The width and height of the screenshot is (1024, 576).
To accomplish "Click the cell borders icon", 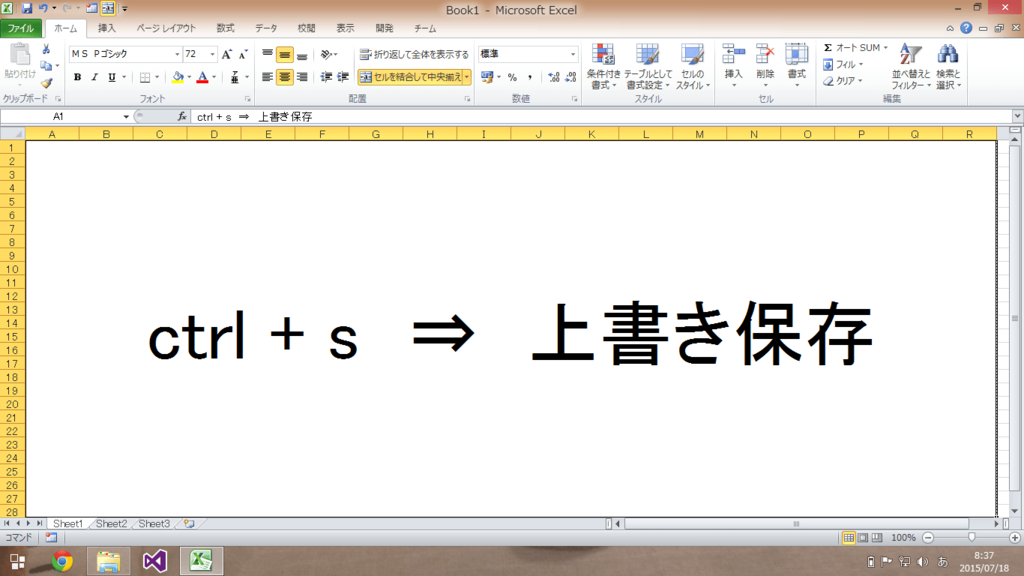I will tap(145, 77).
